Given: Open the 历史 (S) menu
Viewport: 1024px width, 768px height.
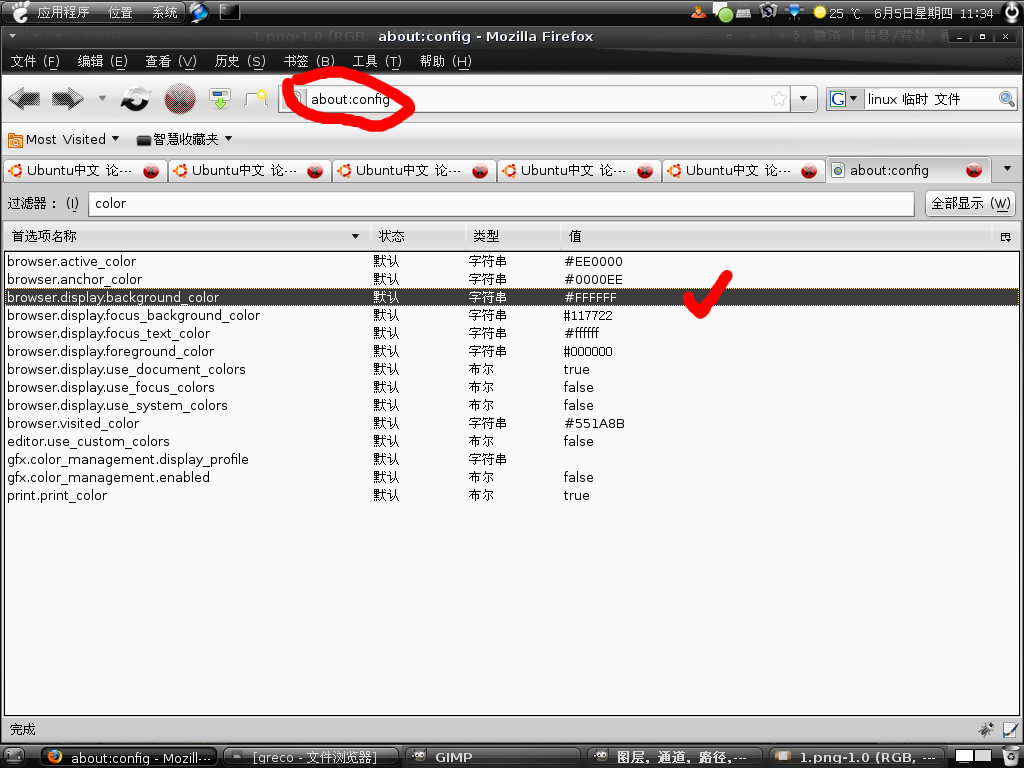Looking at the screenshot, I should [240, 61].
